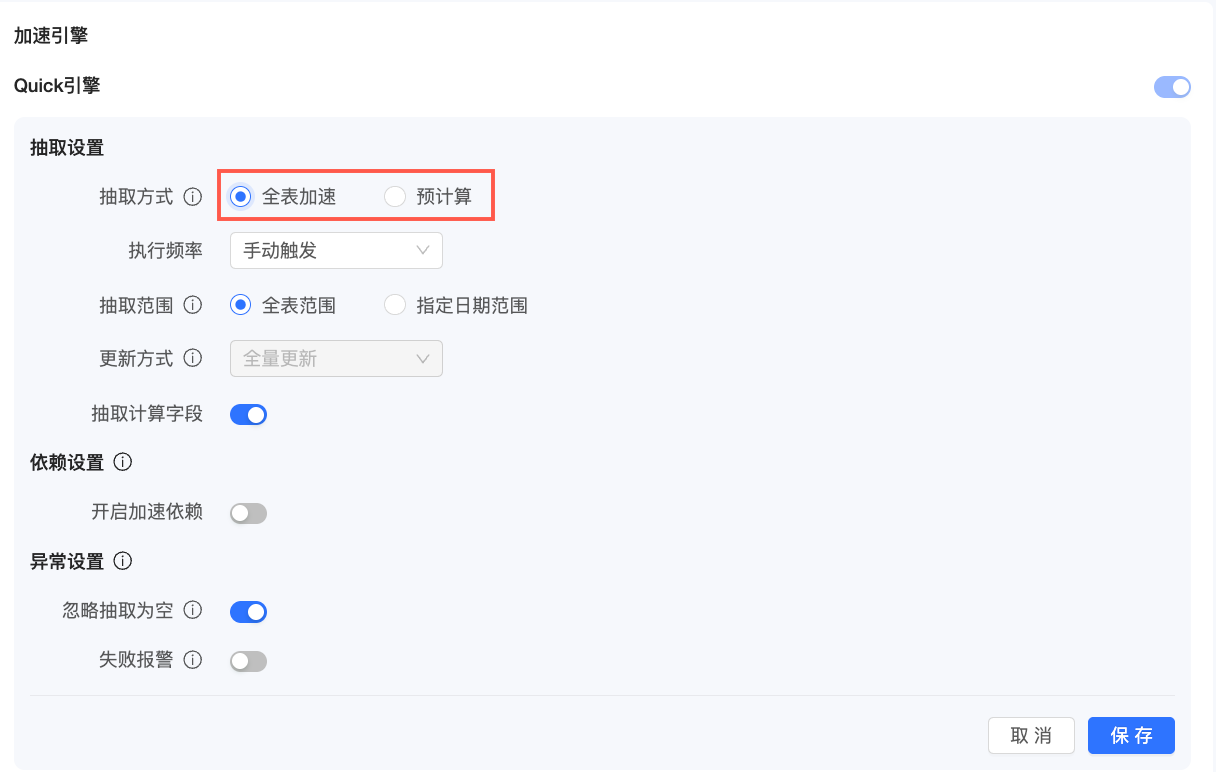Disable the 忽略抽取为空 switch
Viewport: 1216px width, 772px height.
coord(248,611)
